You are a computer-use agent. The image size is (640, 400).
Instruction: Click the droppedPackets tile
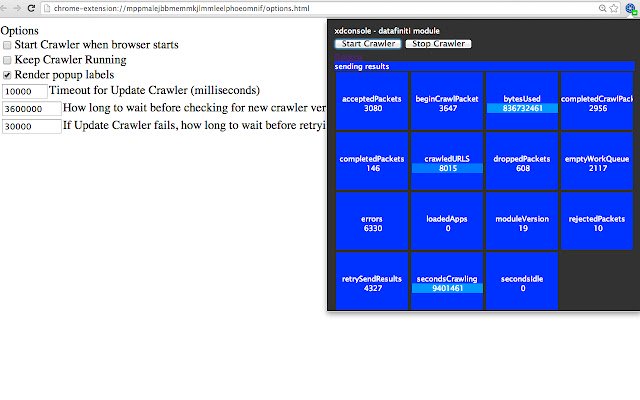click(522, 161)
